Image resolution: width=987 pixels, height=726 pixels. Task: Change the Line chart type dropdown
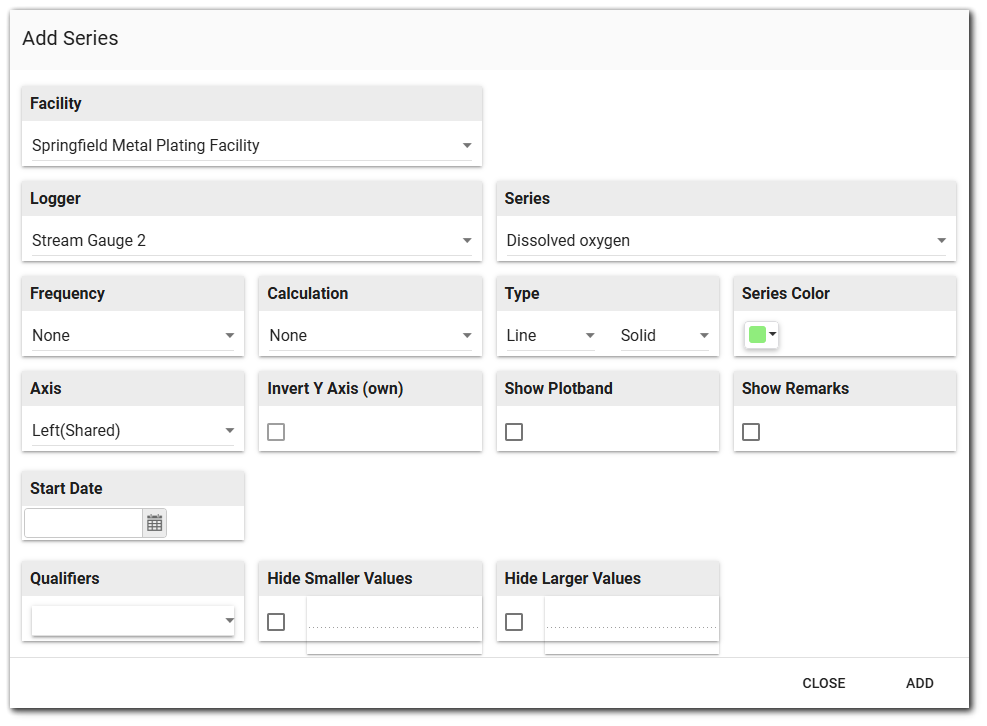click(550, 336)
